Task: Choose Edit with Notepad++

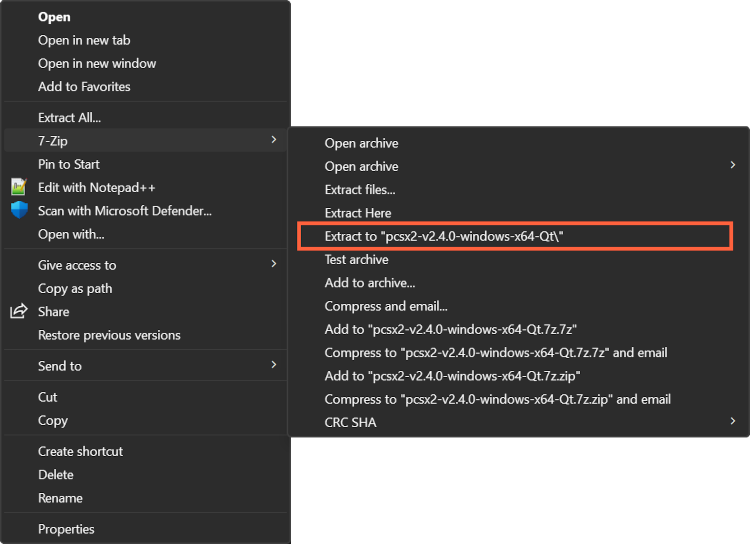Action: (x=145, y=188)
